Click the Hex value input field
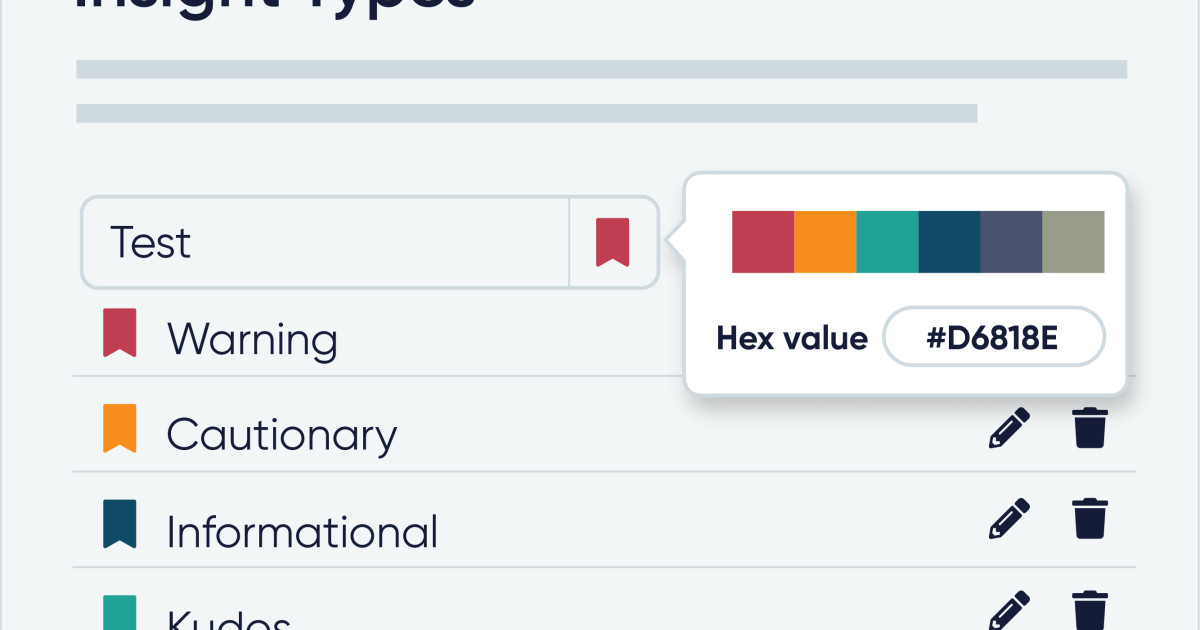 coord(993,338)
